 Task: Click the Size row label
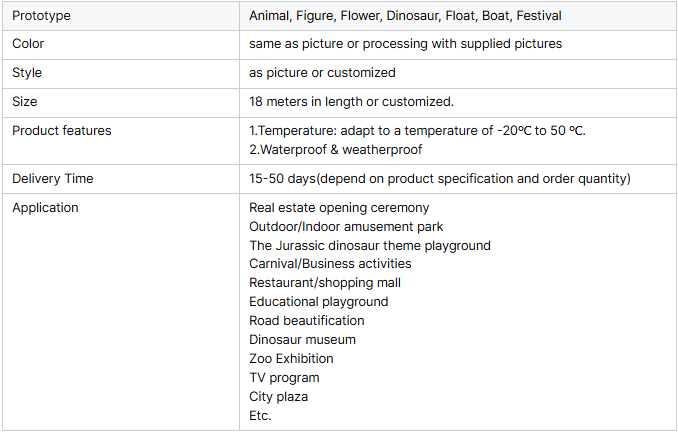(x=25, y=102)
